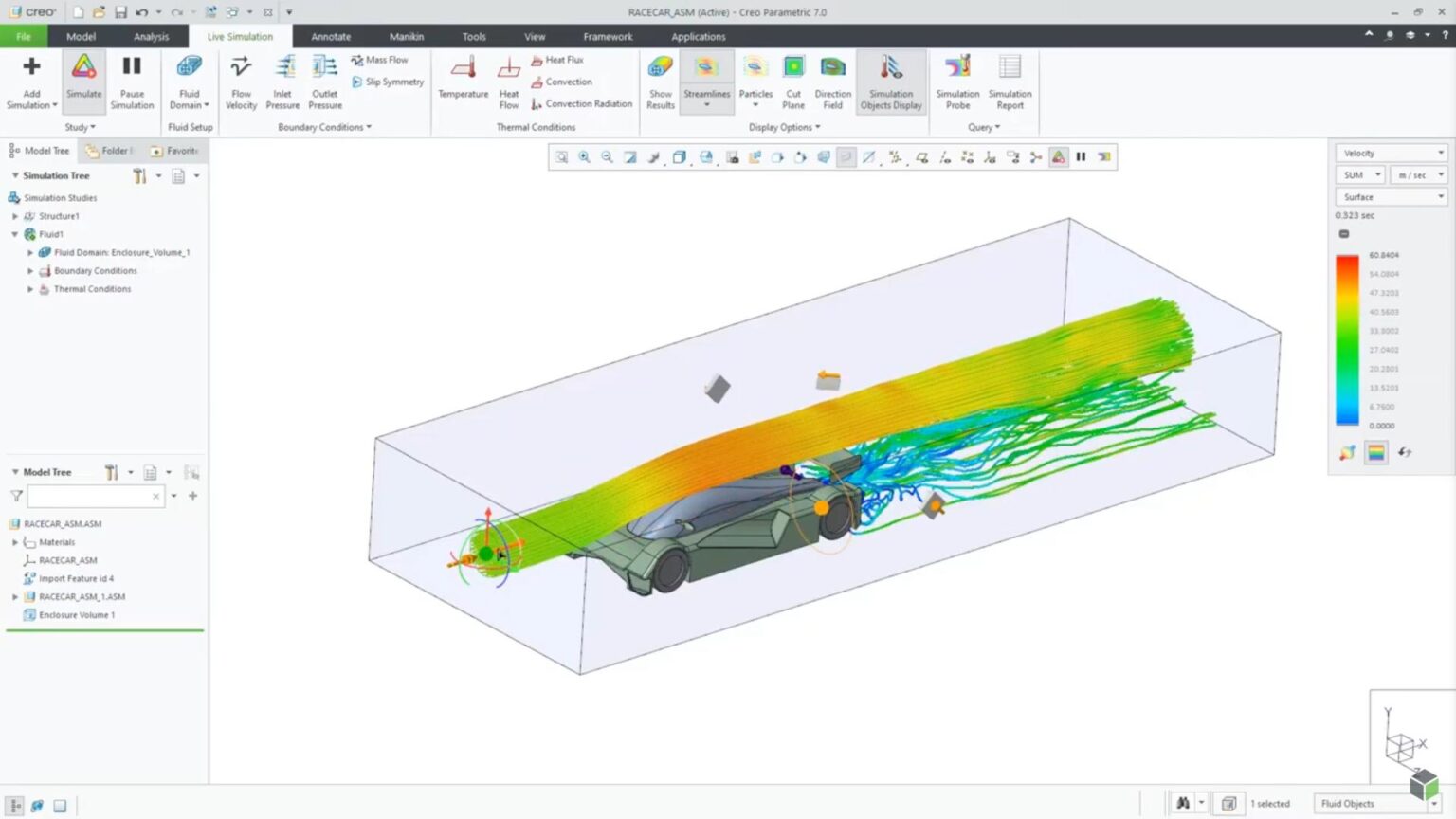Open the Fluid Domain tool
Image resolution: width=1456 pixels, height=819 pixels.
[189, 81]
